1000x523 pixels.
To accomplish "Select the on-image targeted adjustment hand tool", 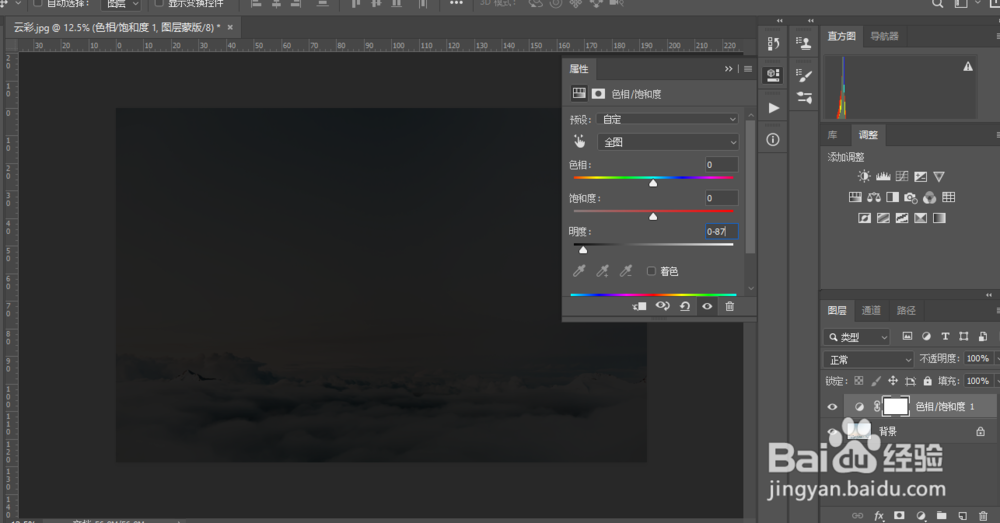I will tap(579, 142).
